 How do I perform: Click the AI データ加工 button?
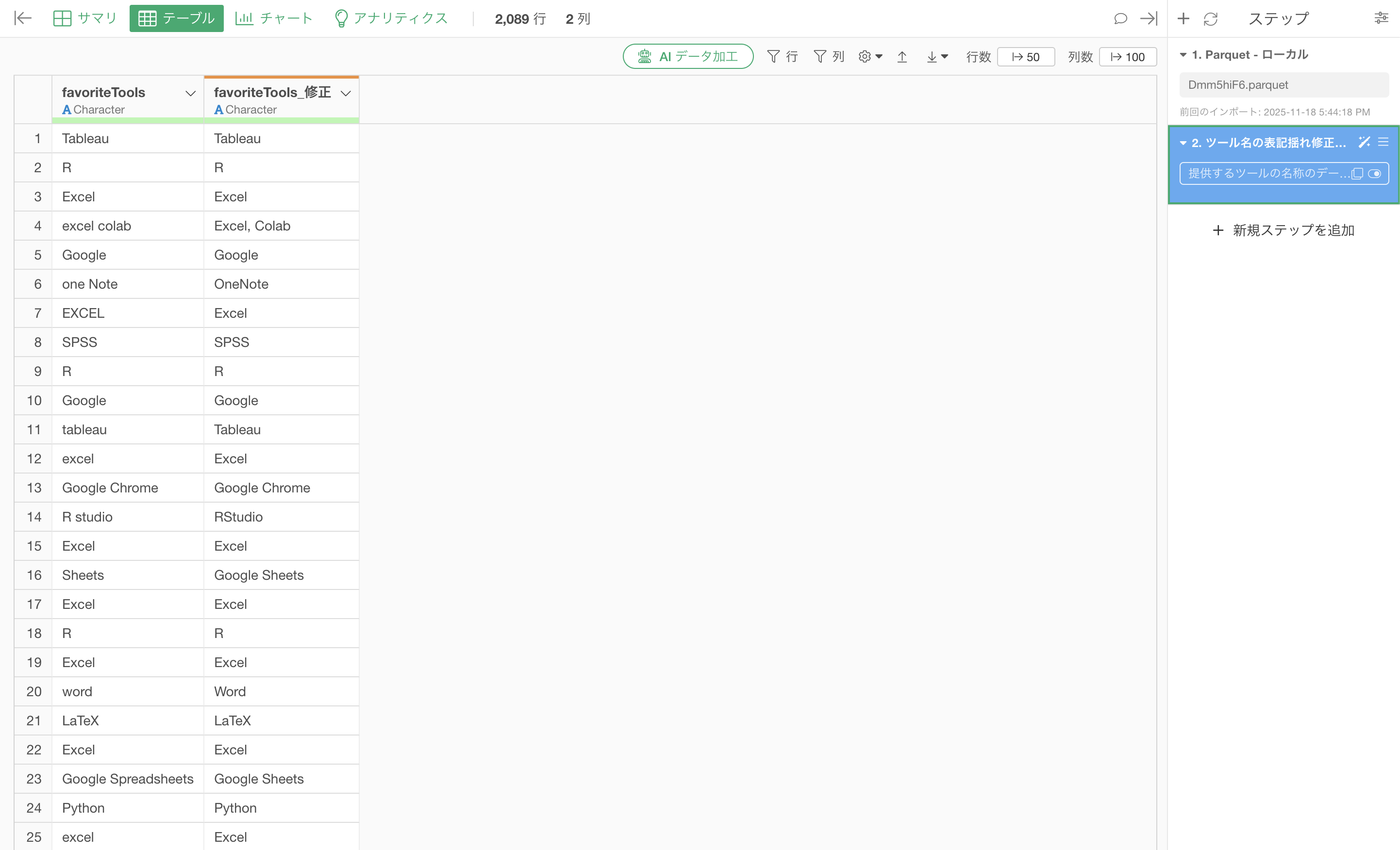coord(688,57)
